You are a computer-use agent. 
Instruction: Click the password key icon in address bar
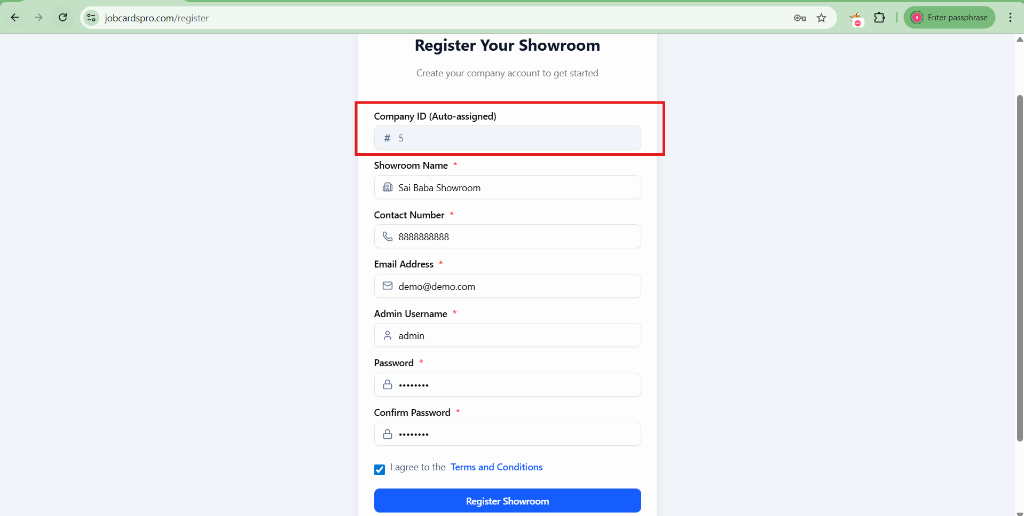click(800, 18)
